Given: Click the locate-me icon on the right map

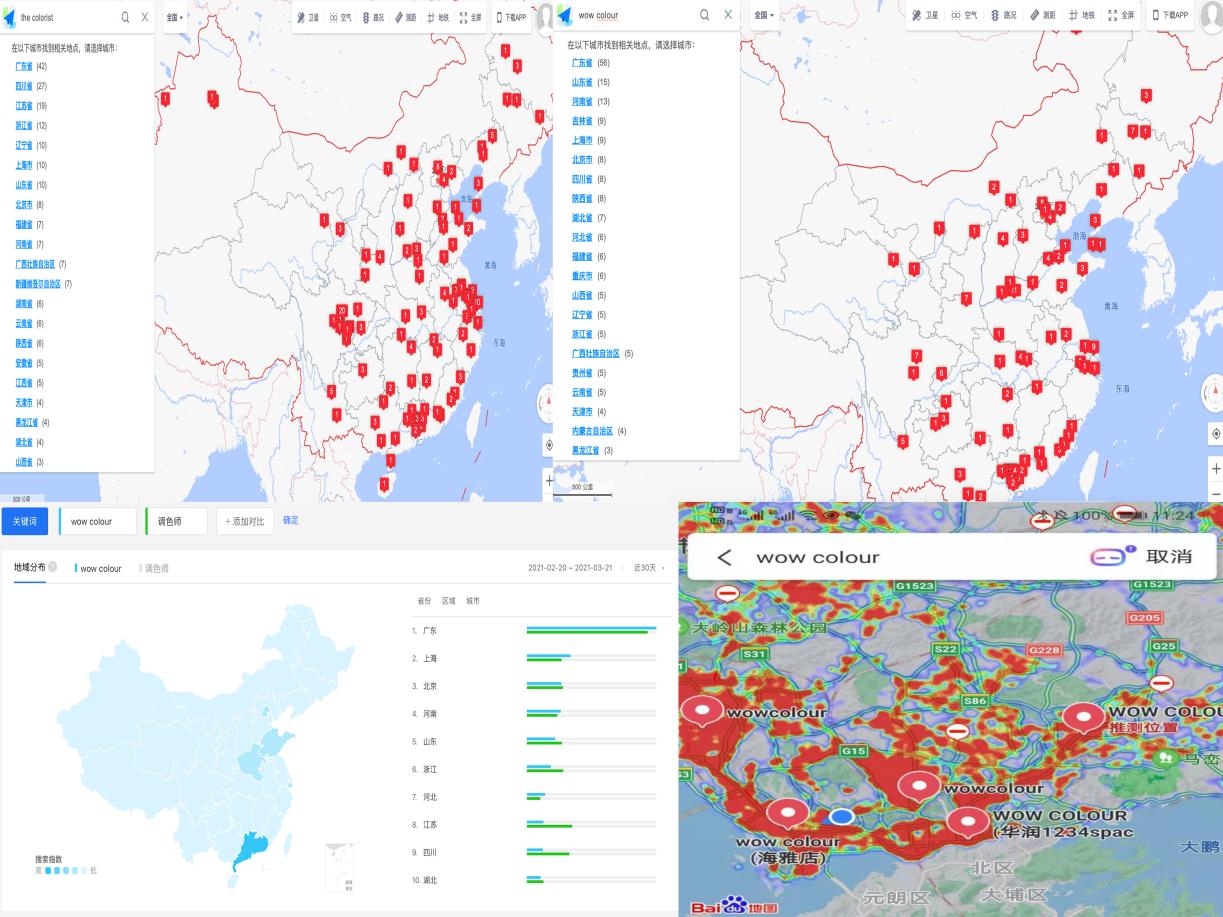Looking at the screenshot, I should click(1215, 434).
